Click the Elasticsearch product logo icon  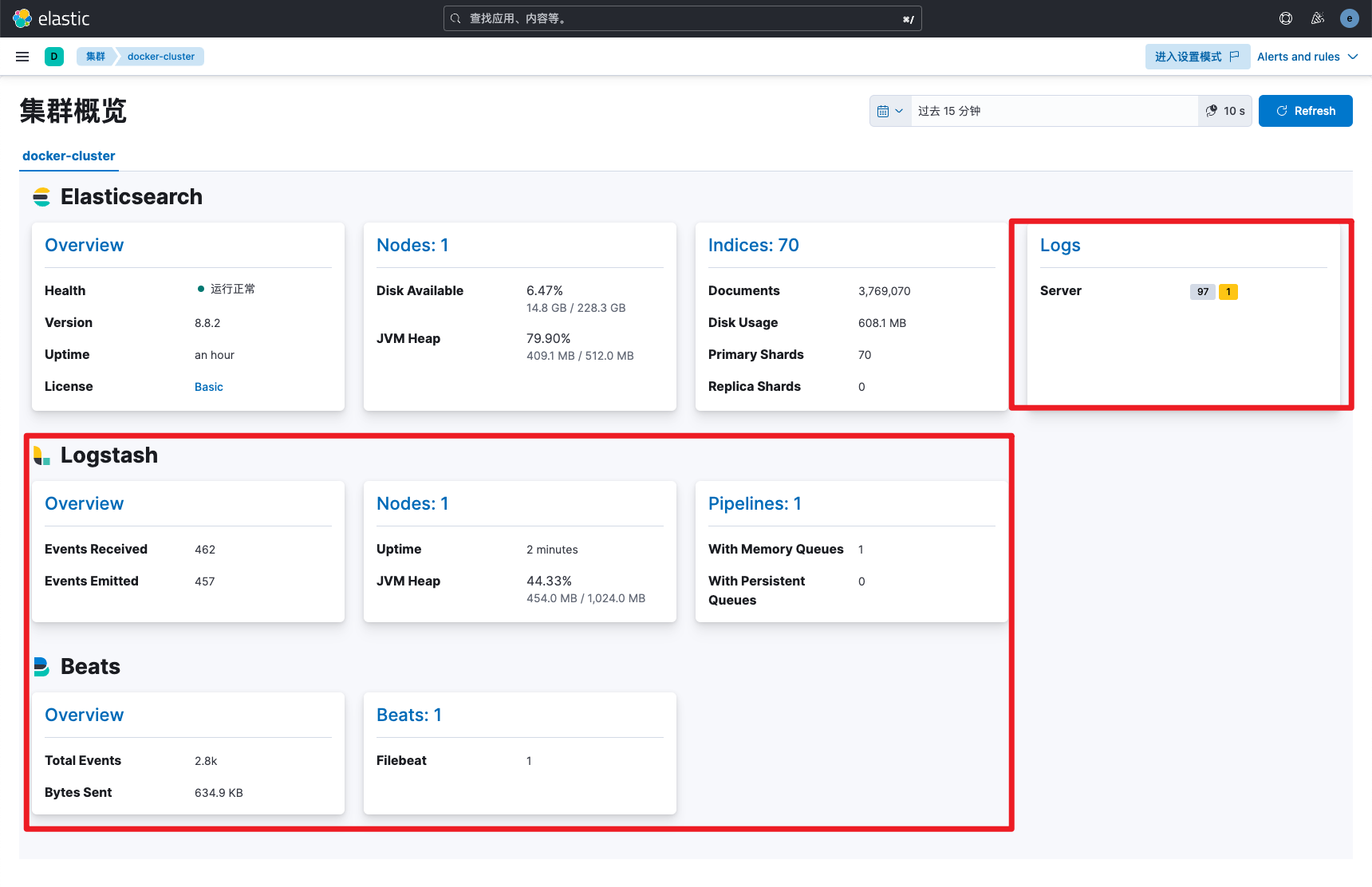(x=41, y=197)
